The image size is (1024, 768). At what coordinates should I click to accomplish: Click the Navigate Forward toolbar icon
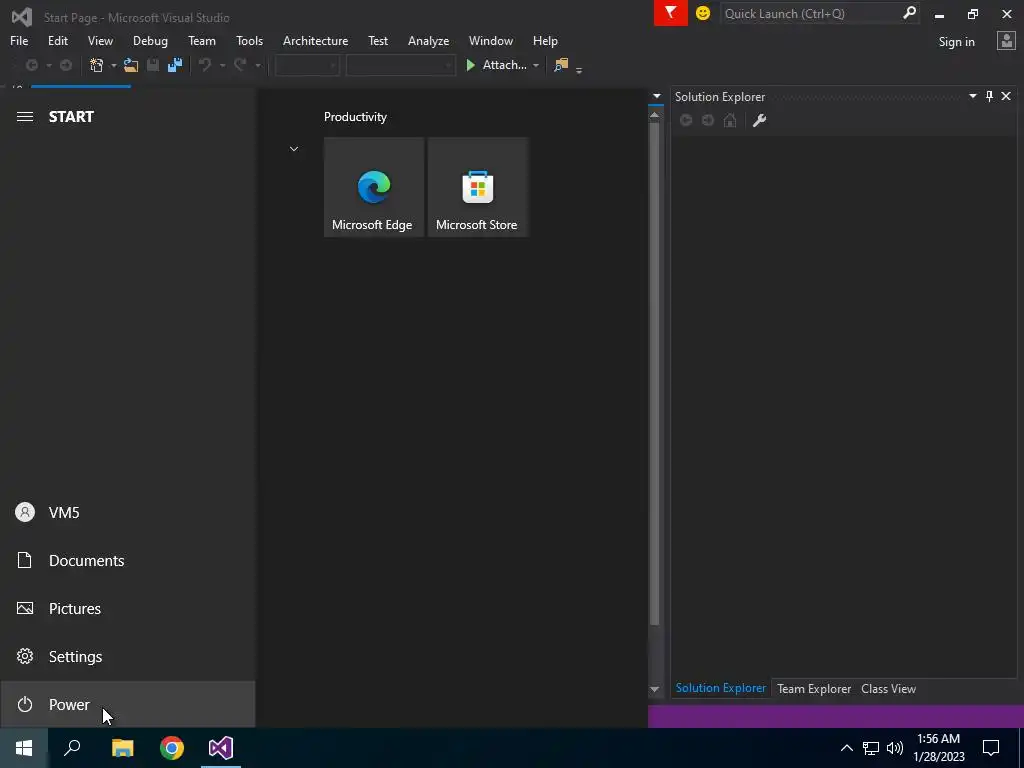(x=66, y=65)
